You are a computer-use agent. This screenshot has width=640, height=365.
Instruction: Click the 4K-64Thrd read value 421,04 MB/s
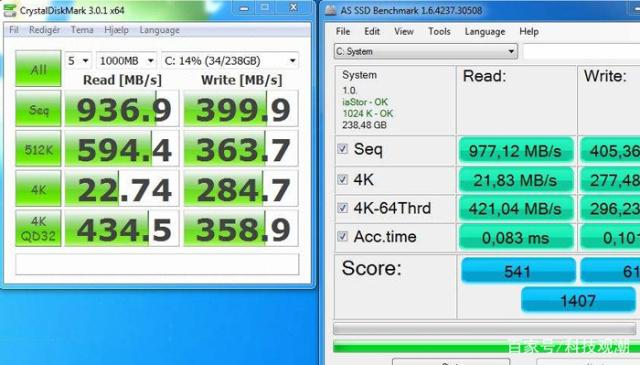click(516, 209)
